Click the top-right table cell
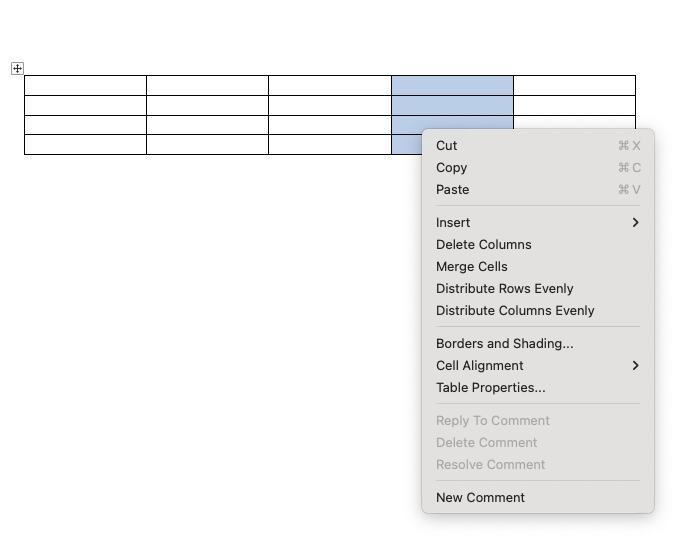Image resolution: width=685 pixels, height=558 pixels. (x=574, y=85)
